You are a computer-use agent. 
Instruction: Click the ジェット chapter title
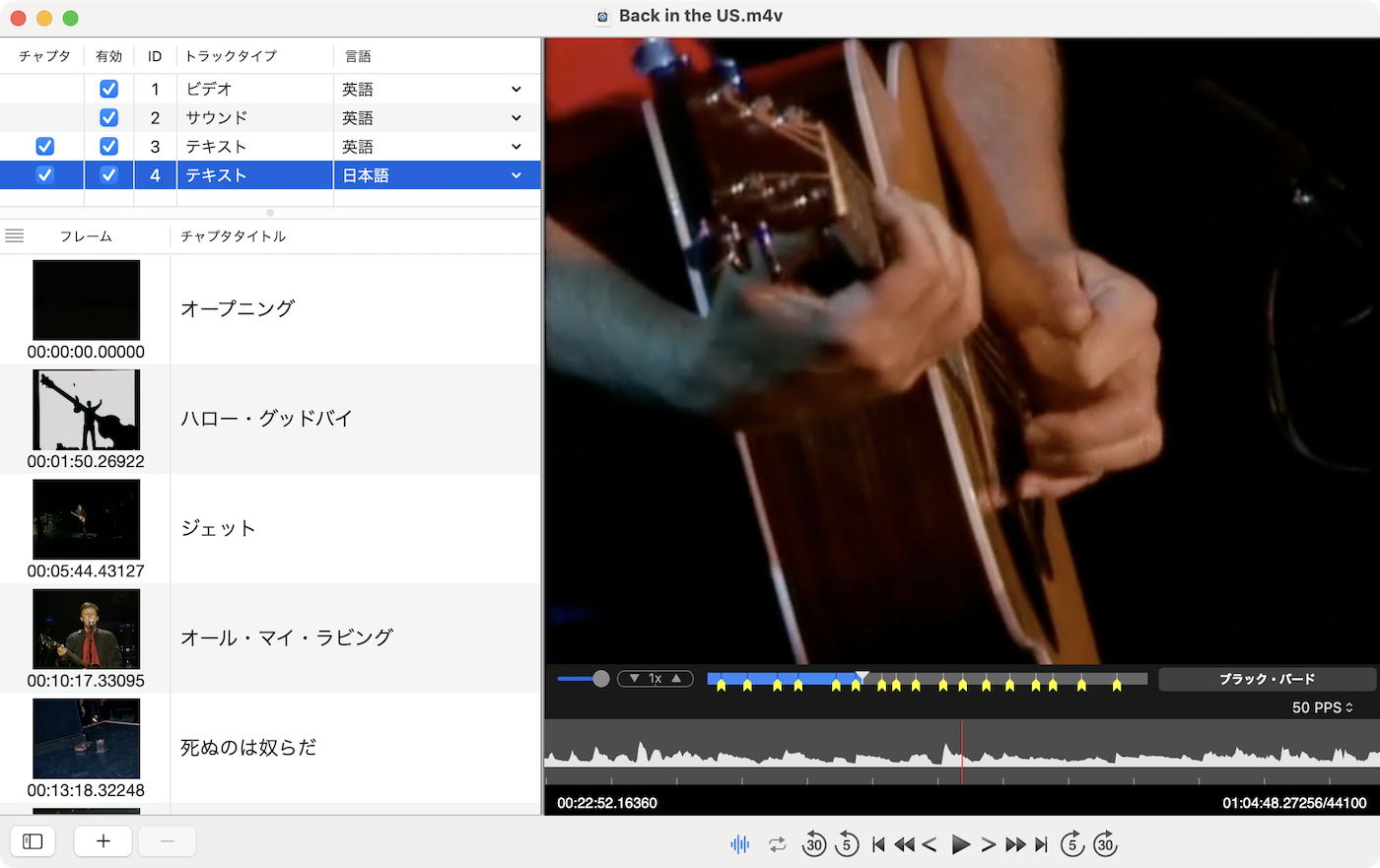pos(218,528)
